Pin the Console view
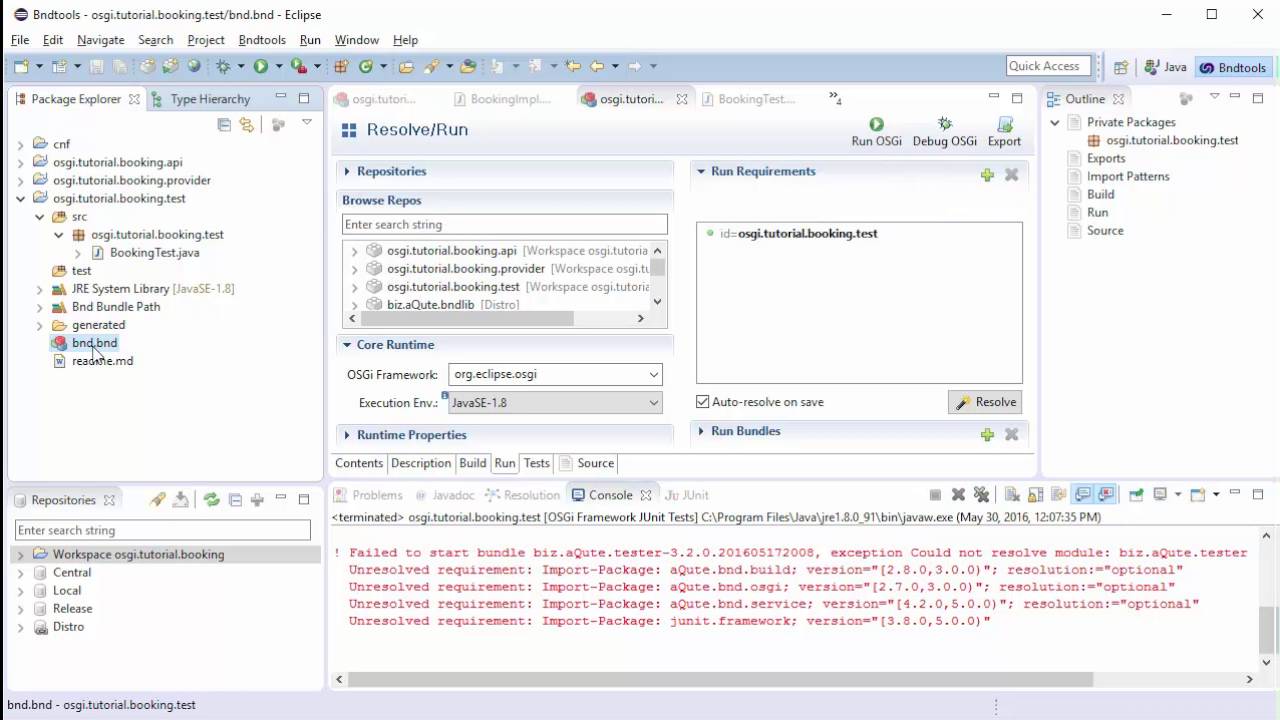This screenshot has width=1280, height=720. point(1136,495)
